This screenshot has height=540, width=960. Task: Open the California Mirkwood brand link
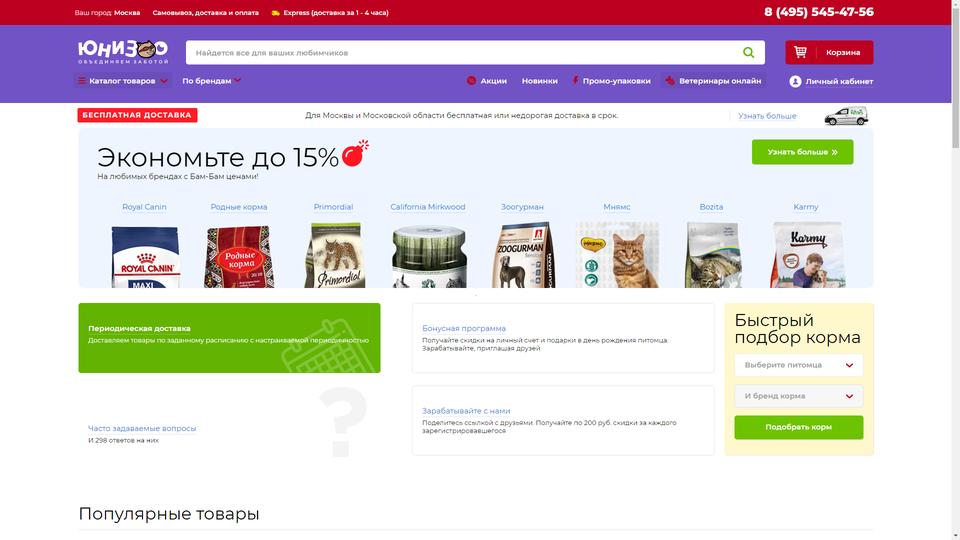[428, 207]
